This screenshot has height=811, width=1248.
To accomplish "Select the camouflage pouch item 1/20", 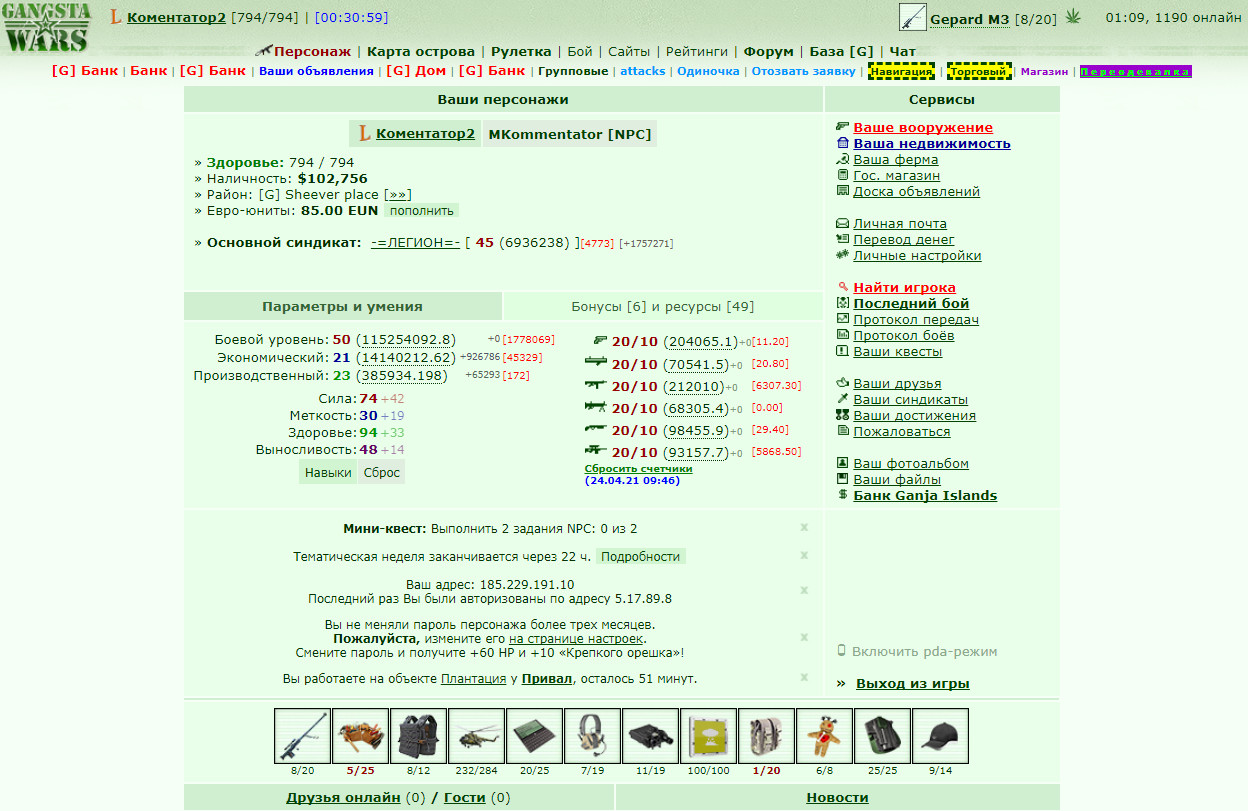I will [766, 736].
